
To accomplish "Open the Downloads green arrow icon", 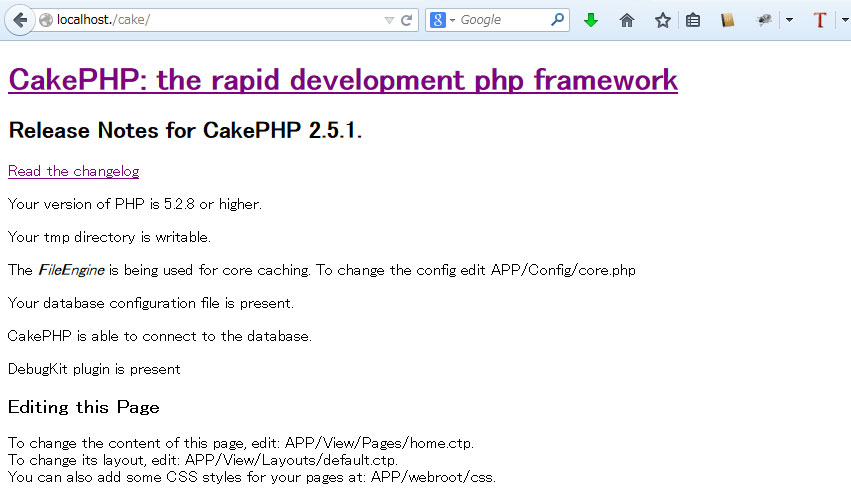I will [590, 20].
